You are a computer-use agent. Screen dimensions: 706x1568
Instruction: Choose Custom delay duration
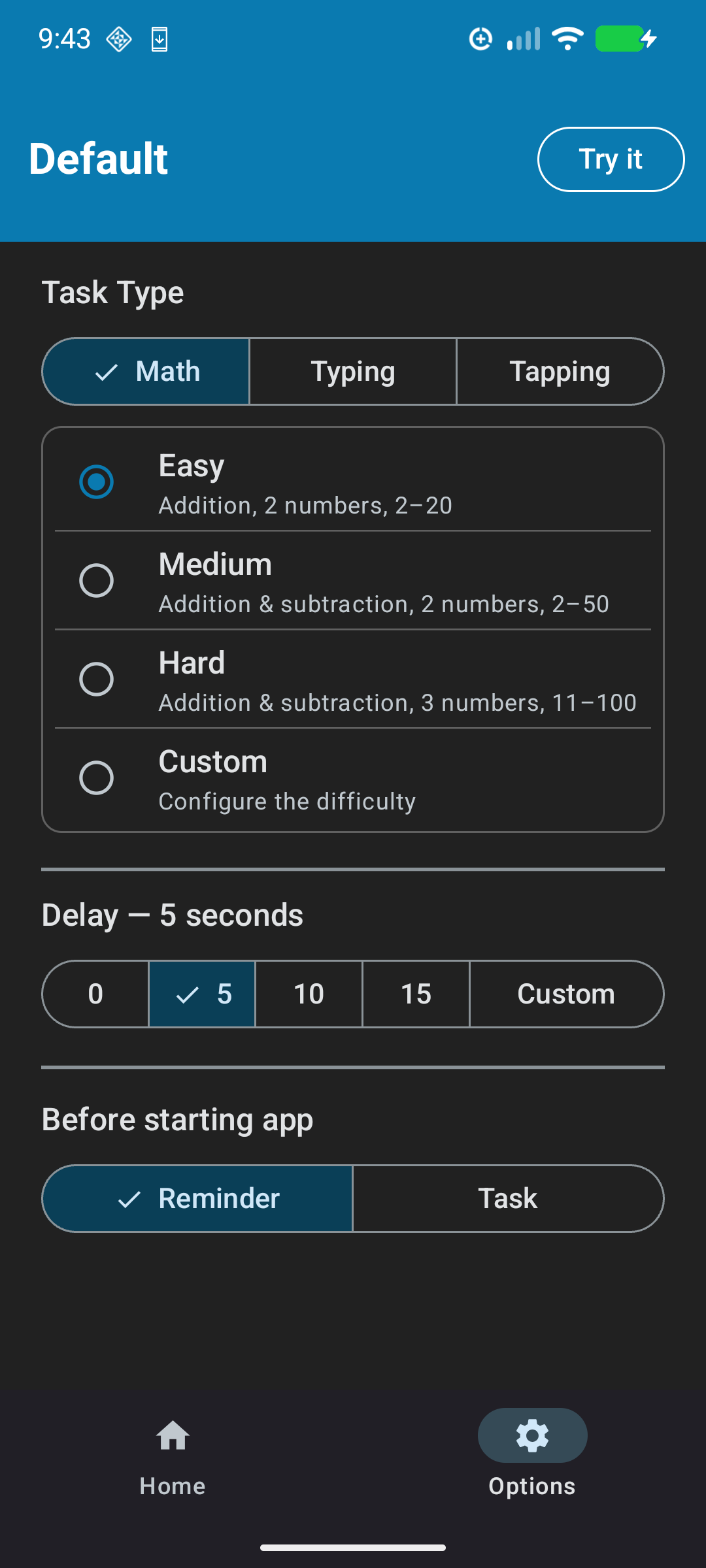pyautogui.click(x=566, y=993)
